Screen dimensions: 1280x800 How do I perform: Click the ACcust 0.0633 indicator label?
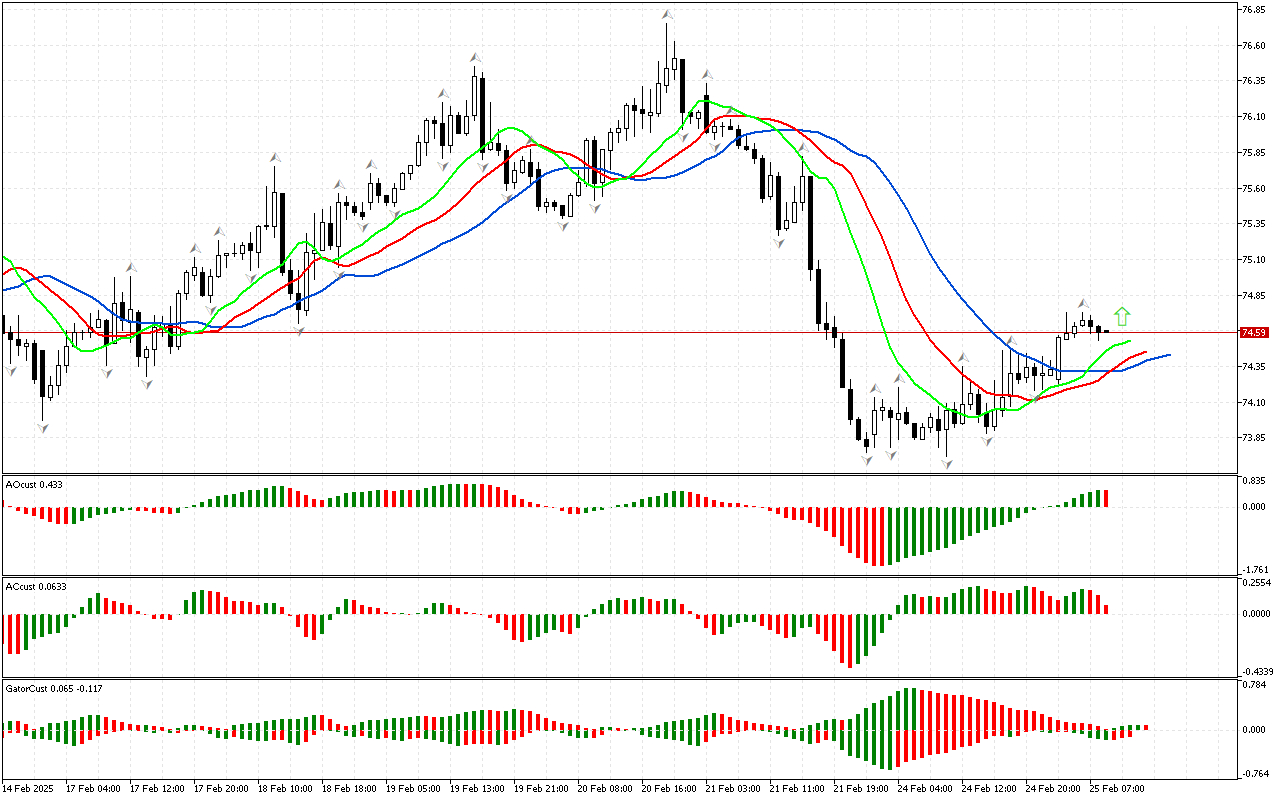click(x=36, y=586)
